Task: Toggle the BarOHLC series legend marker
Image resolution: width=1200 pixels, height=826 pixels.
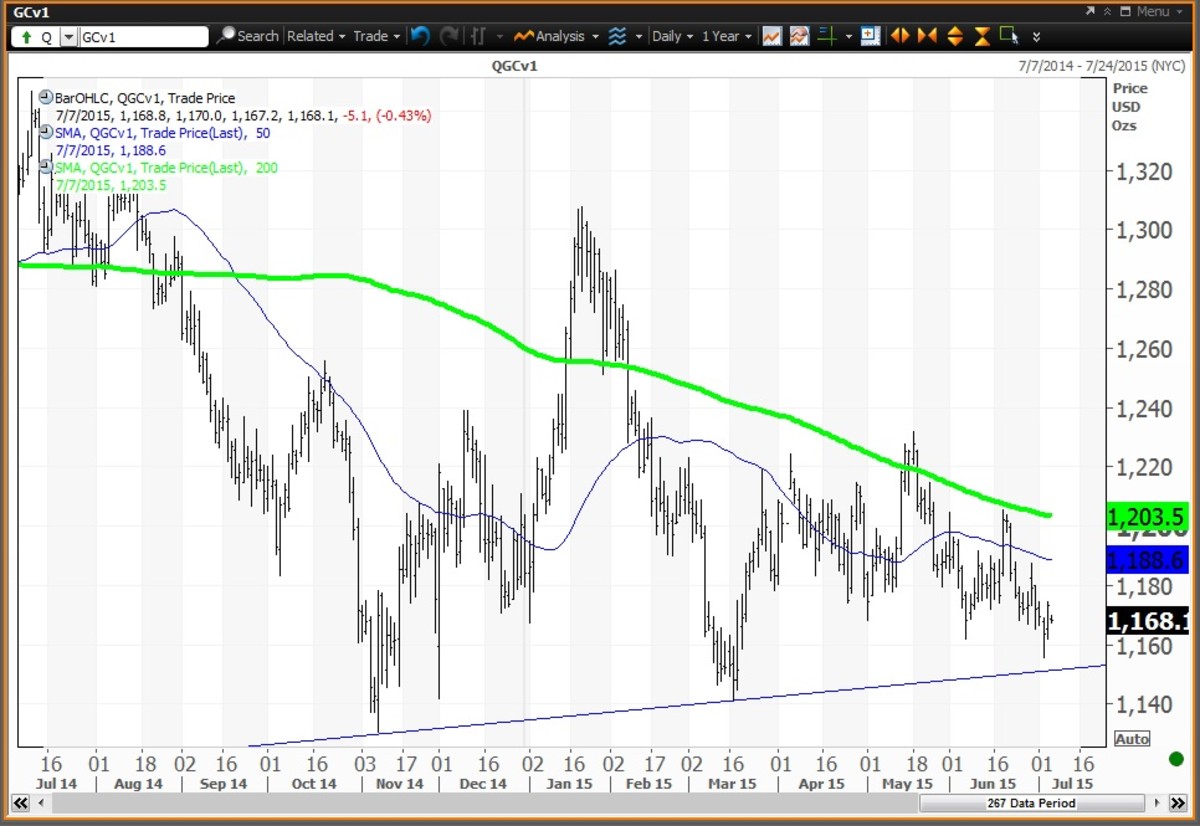Action: point(47,98)
